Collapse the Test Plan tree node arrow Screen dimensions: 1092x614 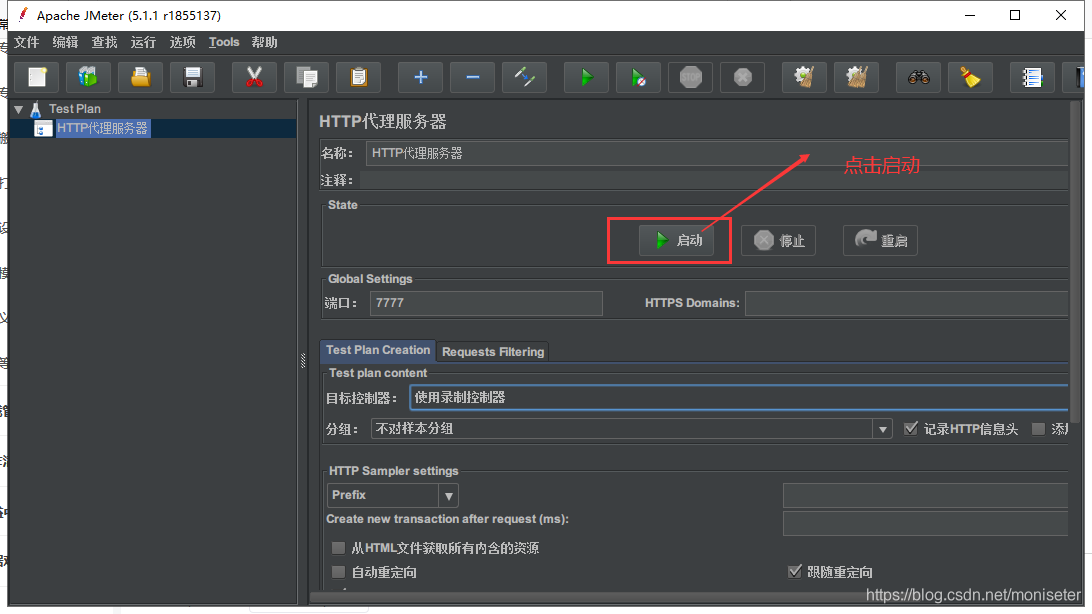pyautogui.click(x=19, y=109)
